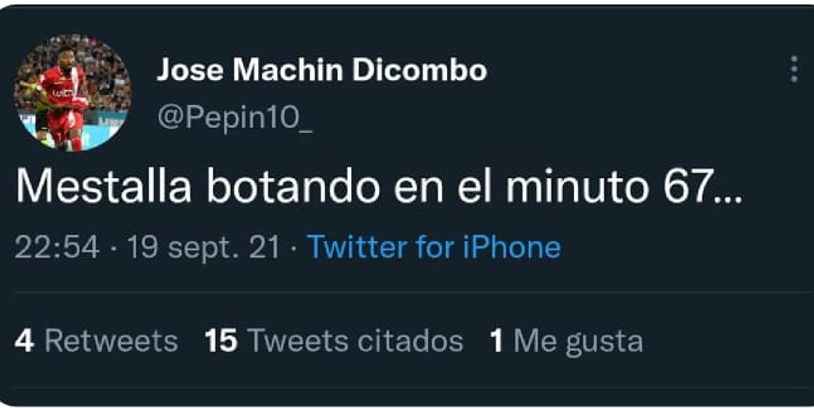Open Jose Machin Dicombo's profile picture
814x408 pixels.
click(72, 92)
